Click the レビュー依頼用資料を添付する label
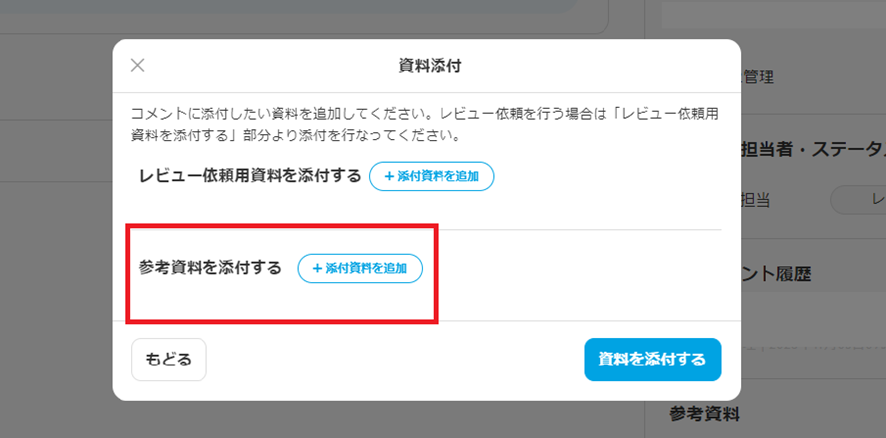886x438 pixels. [x=250, y=176]
